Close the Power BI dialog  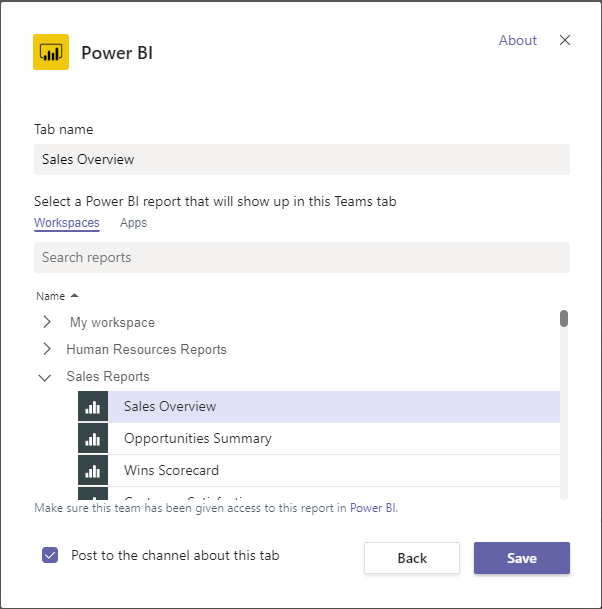point(565,40)
